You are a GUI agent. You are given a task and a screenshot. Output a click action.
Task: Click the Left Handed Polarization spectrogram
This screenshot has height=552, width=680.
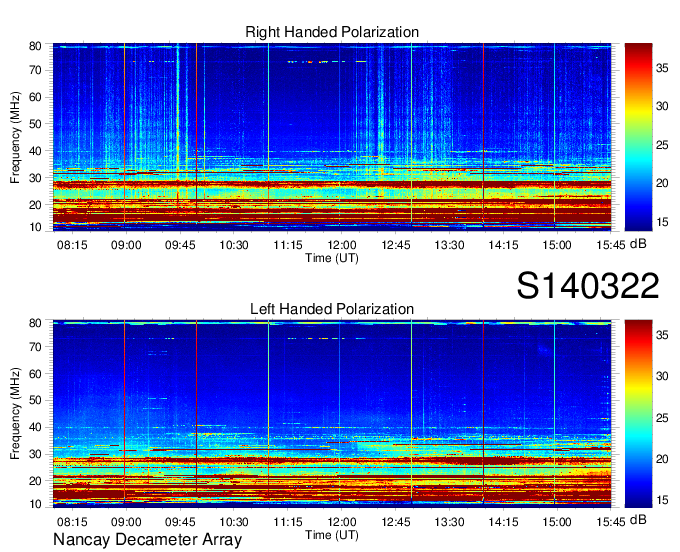point(332,414)
